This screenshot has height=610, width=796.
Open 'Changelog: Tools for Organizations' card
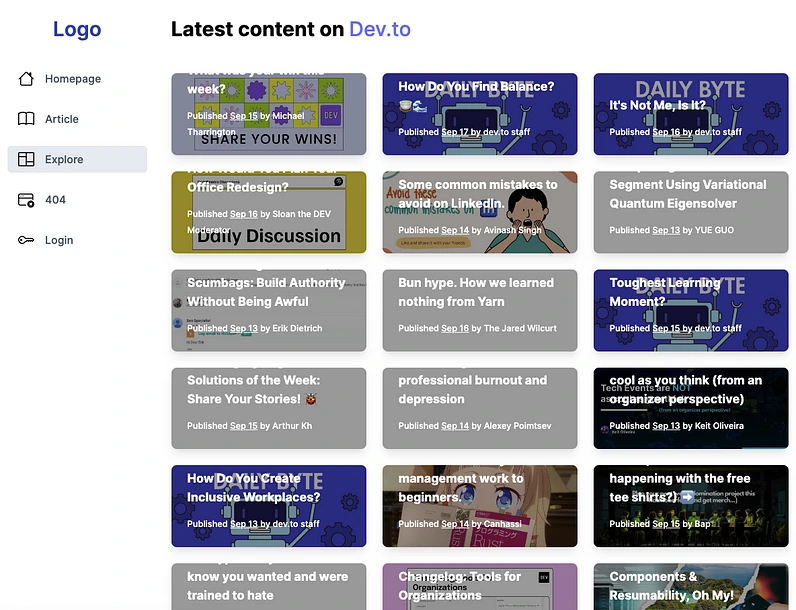click(x=480, y=587)
